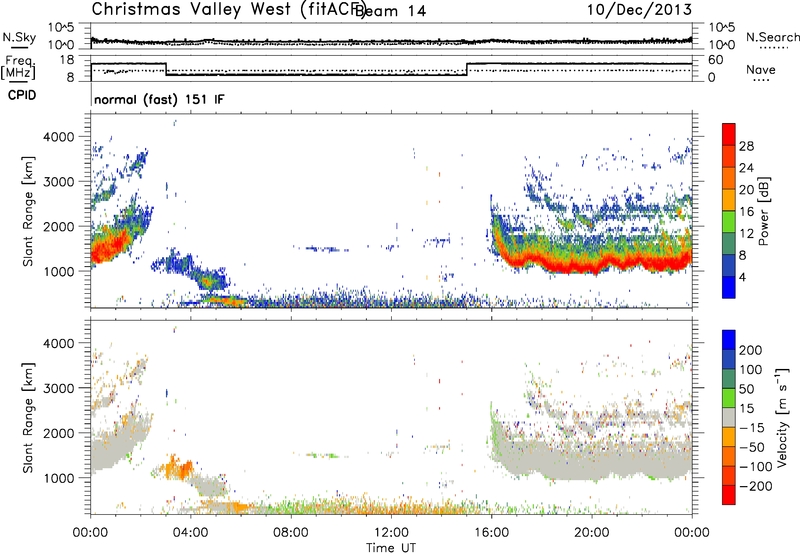Click the '04:00' time axis tick
800x554 pixels.
point(191,533)
